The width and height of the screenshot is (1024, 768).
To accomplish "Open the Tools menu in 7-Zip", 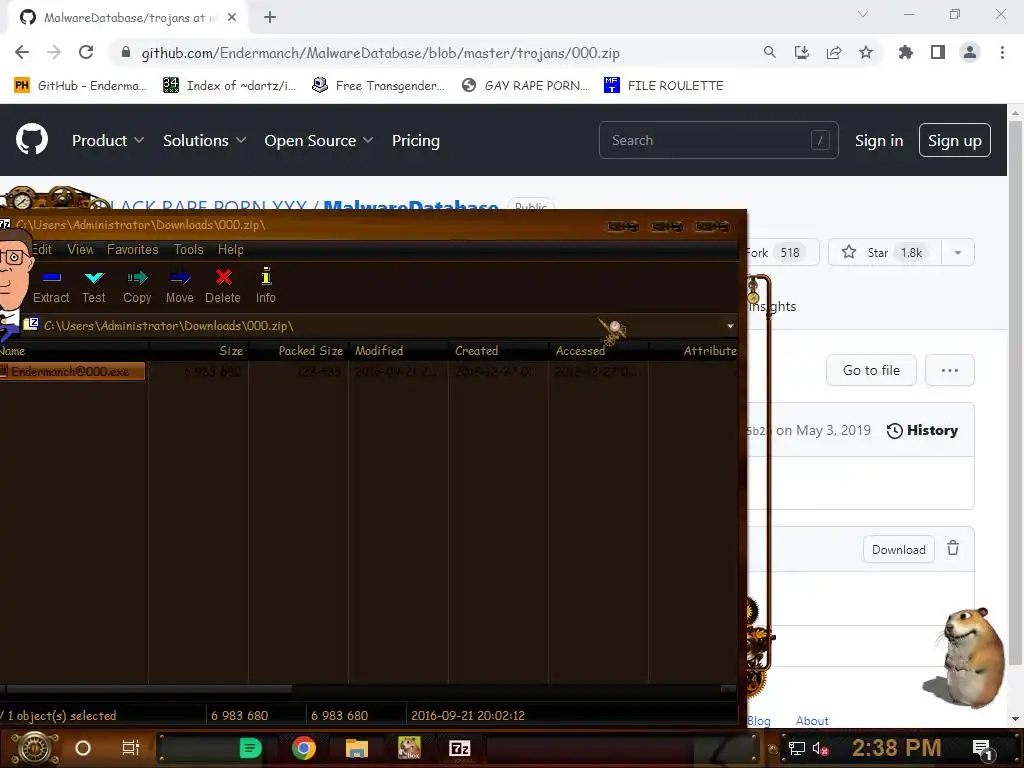I will 189,249.
